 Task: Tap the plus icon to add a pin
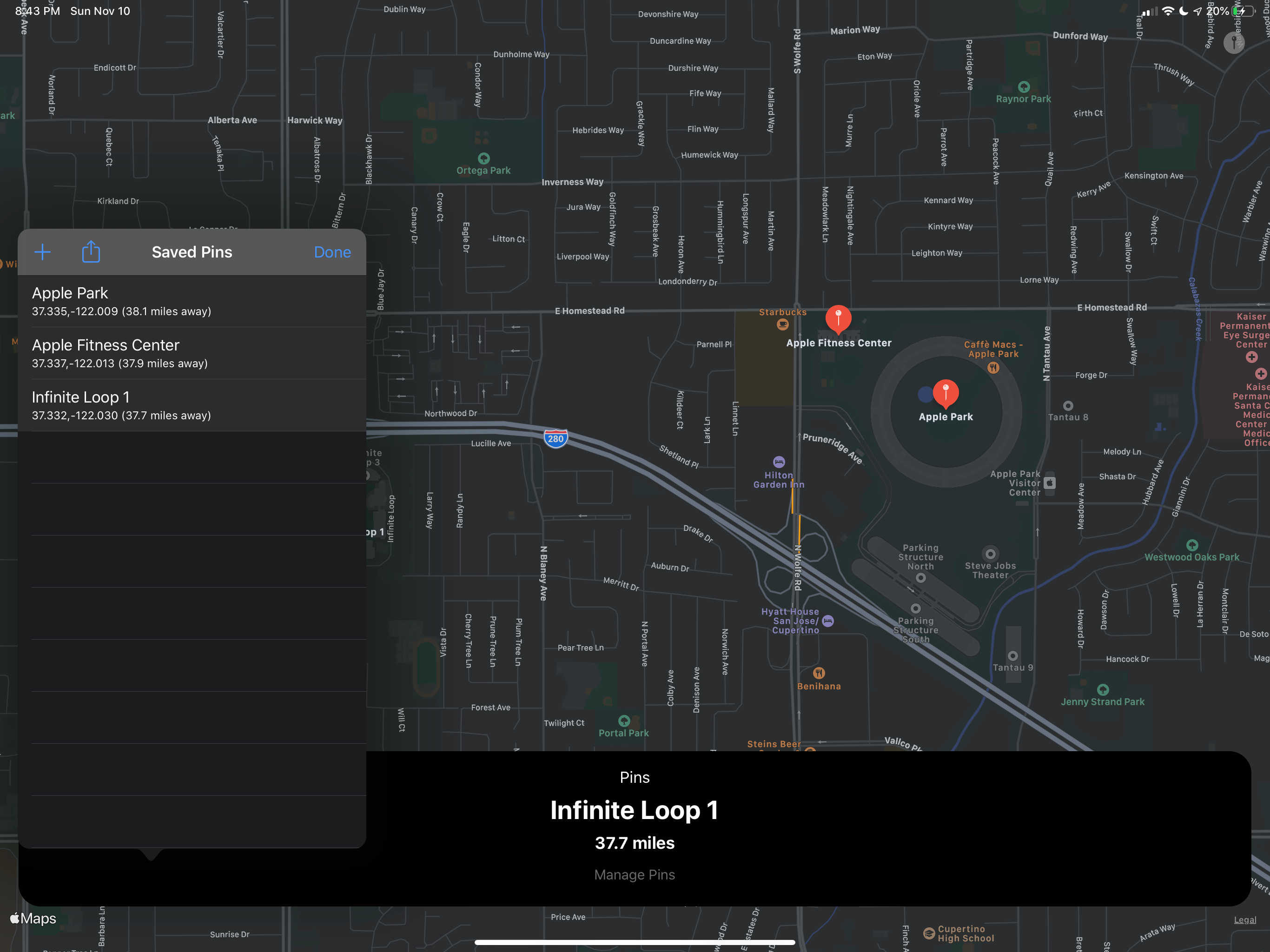[42, 251]
